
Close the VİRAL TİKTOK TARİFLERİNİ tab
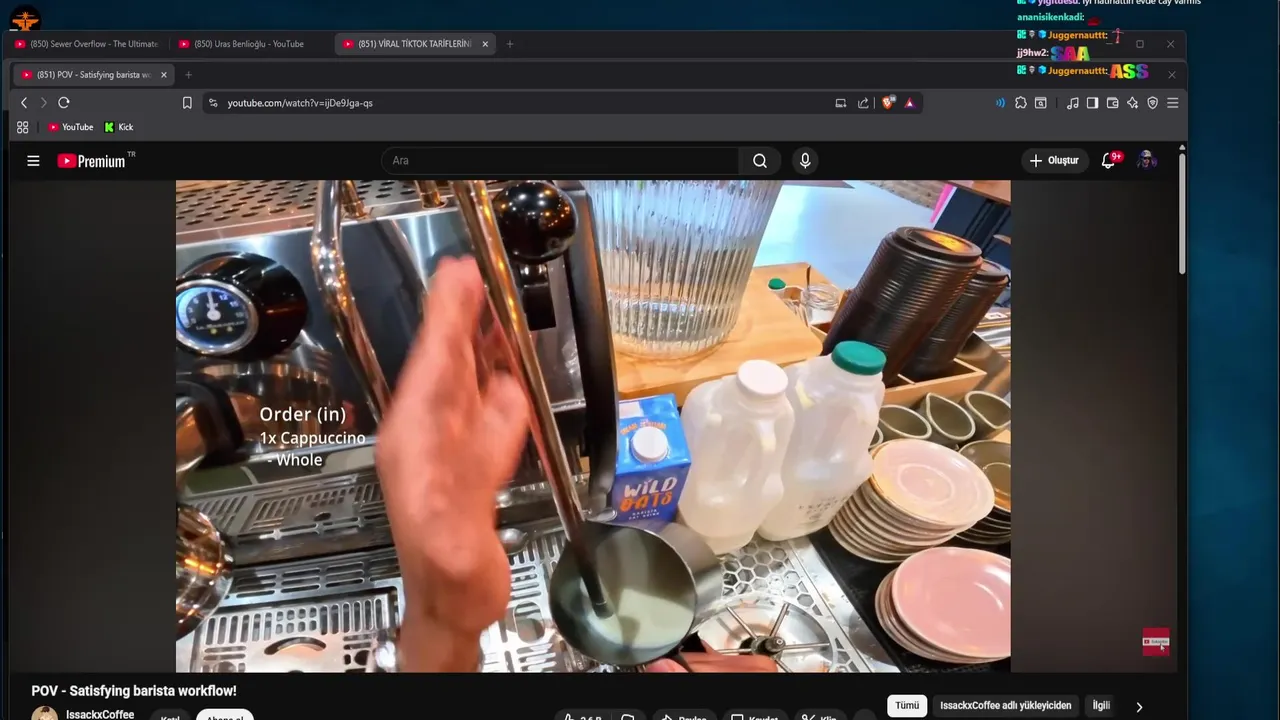(x=485, y=44)
